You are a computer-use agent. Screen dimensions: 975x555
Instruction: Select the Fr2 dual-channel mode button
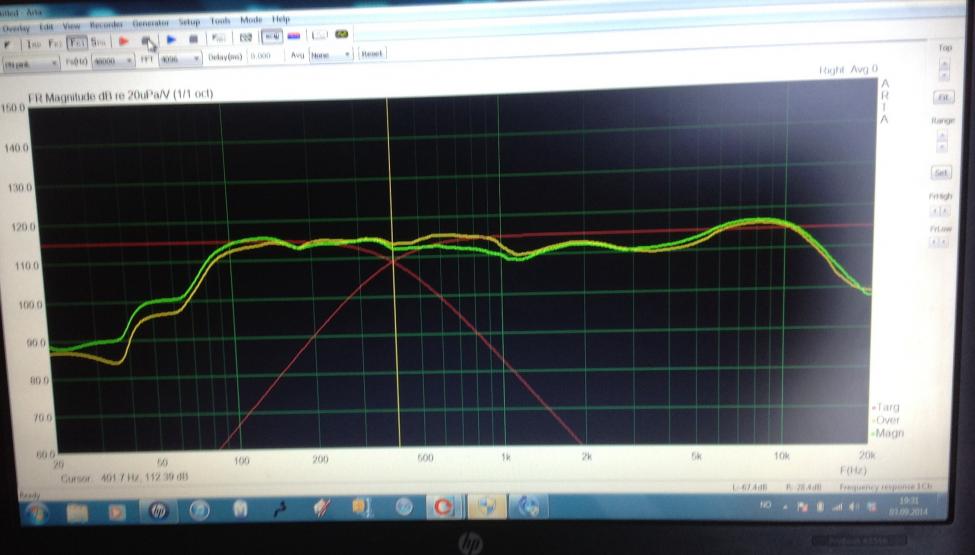click(55, 44)
